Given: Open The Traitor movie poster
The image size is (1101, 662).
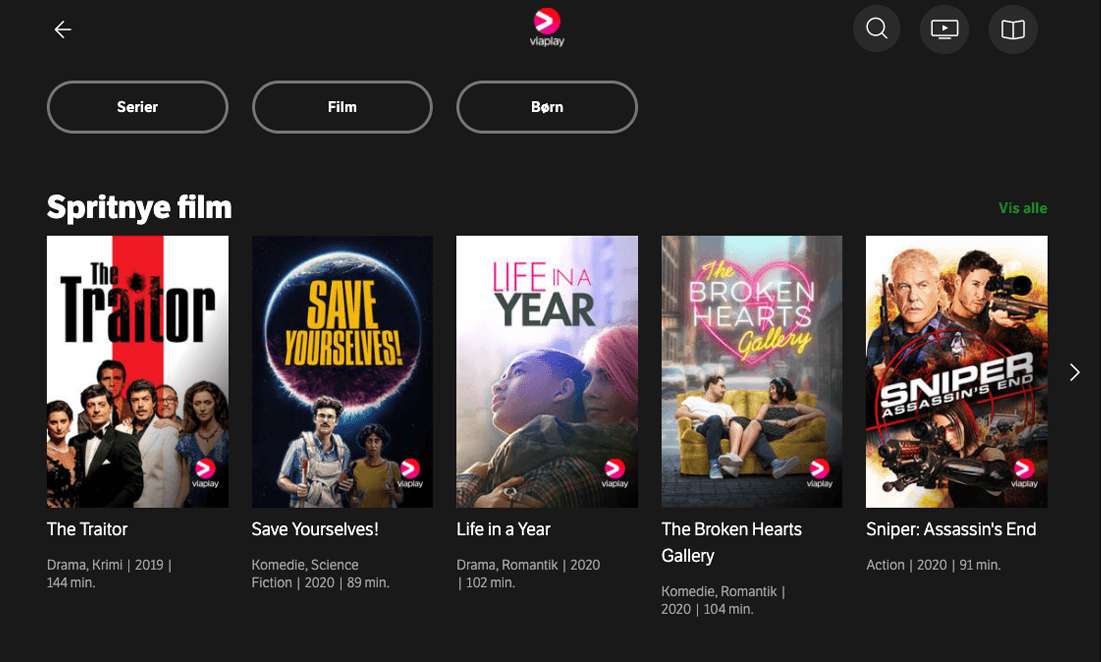Looking at the screenshot, I should (x=138, y=371).
